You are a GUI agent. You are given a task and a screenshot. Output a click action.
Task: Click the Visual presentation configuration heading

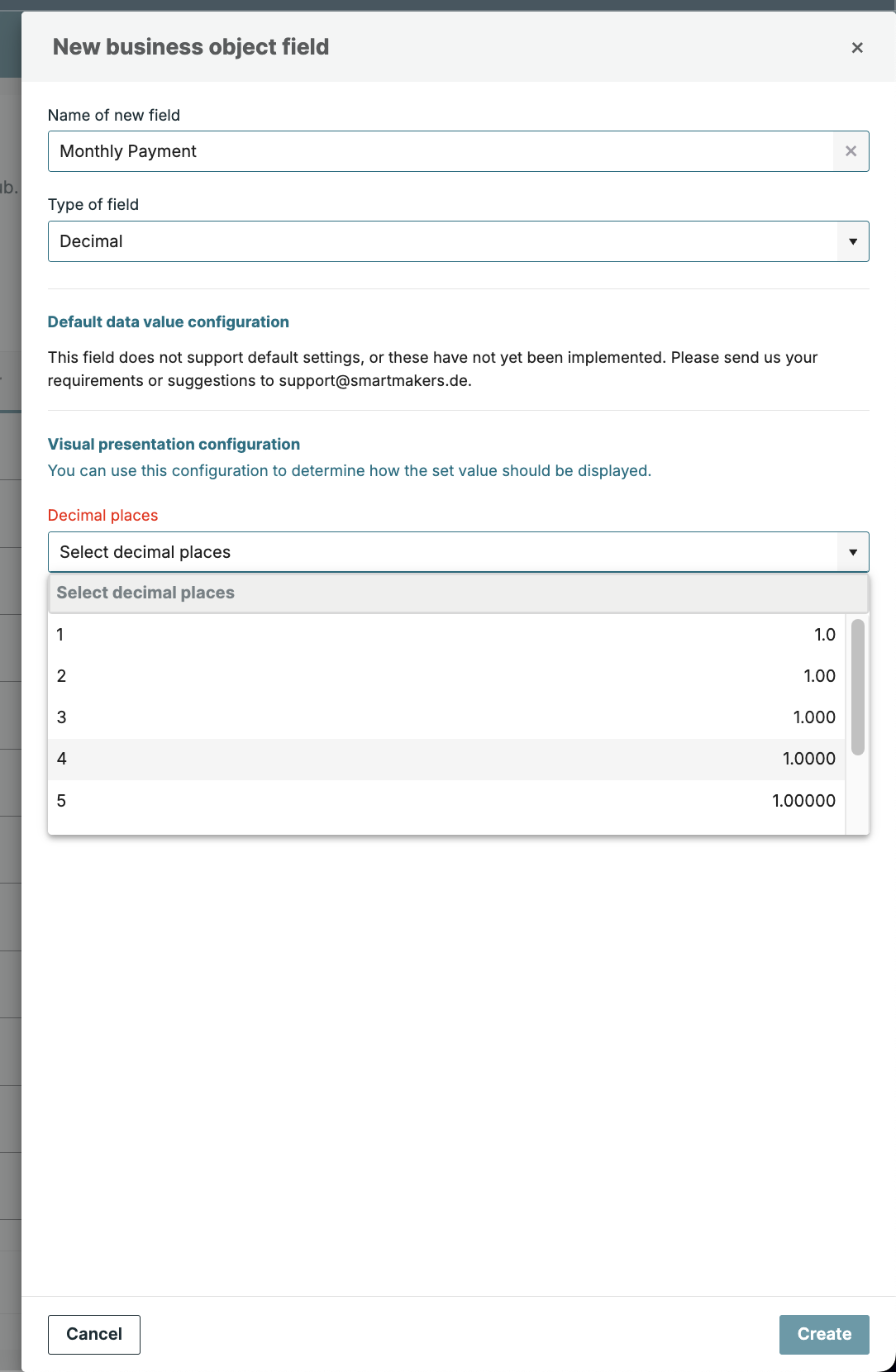pyautogui.click(x=174, y=445)
